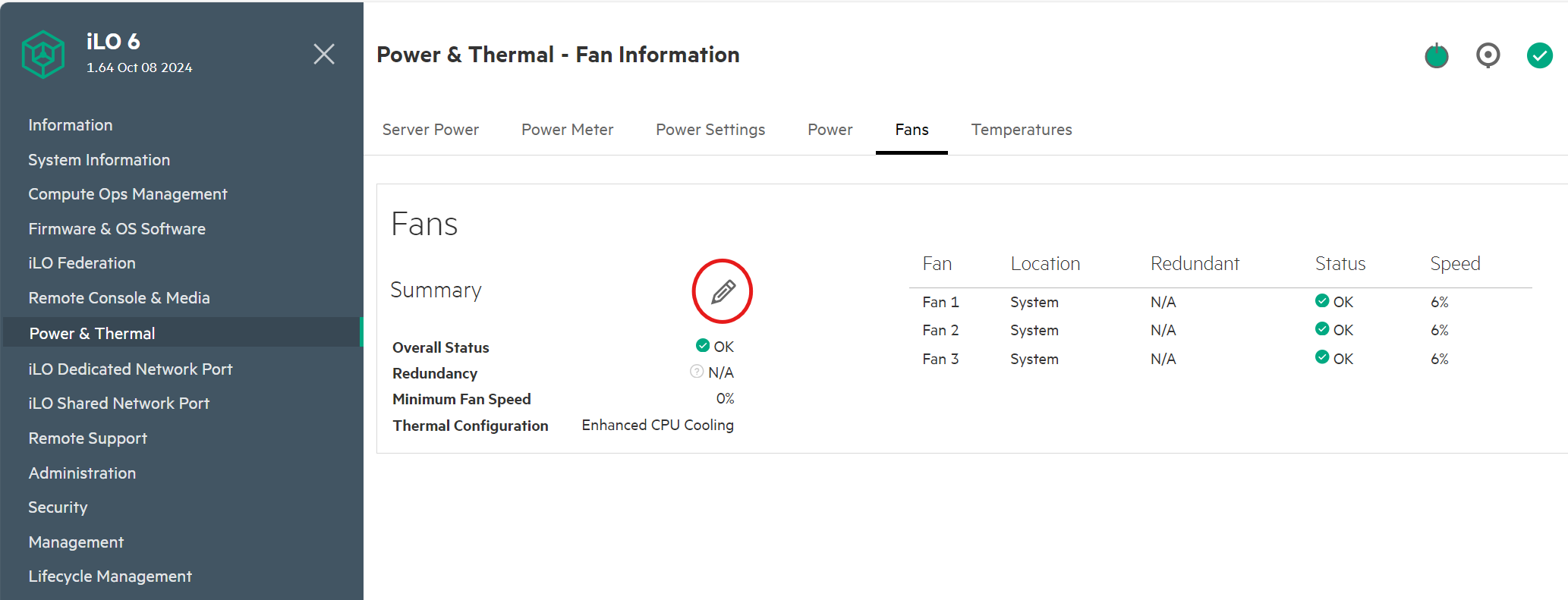Viewport: 1568px width, 600px height.
Task: Switch to the Temperatures tab
Action: [x=1022, y=130]
